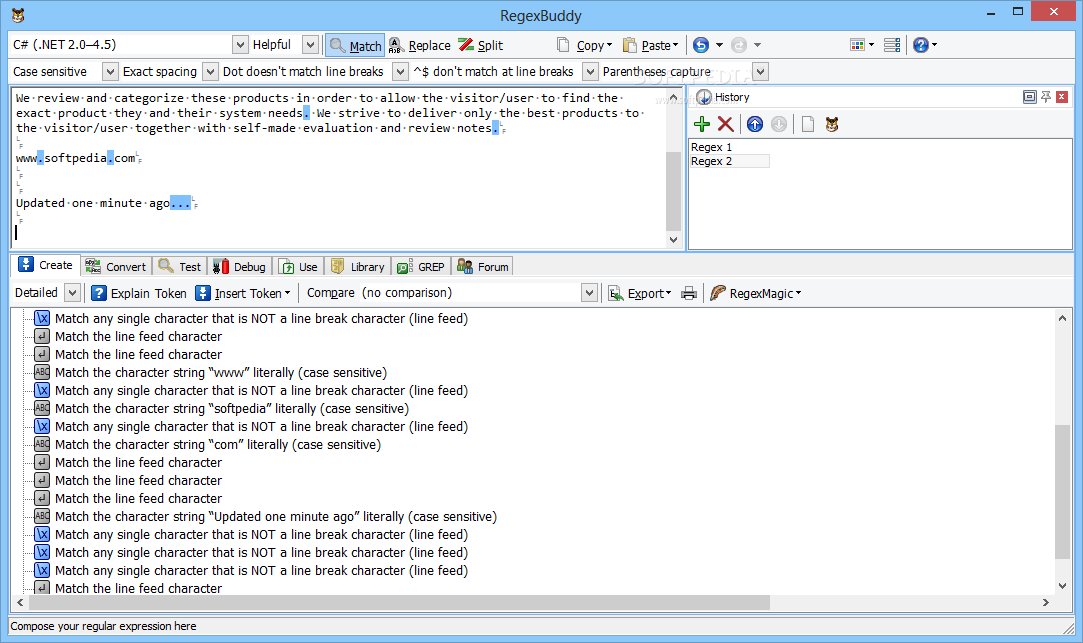Open the Paste menu

click(x=650, y=46)
